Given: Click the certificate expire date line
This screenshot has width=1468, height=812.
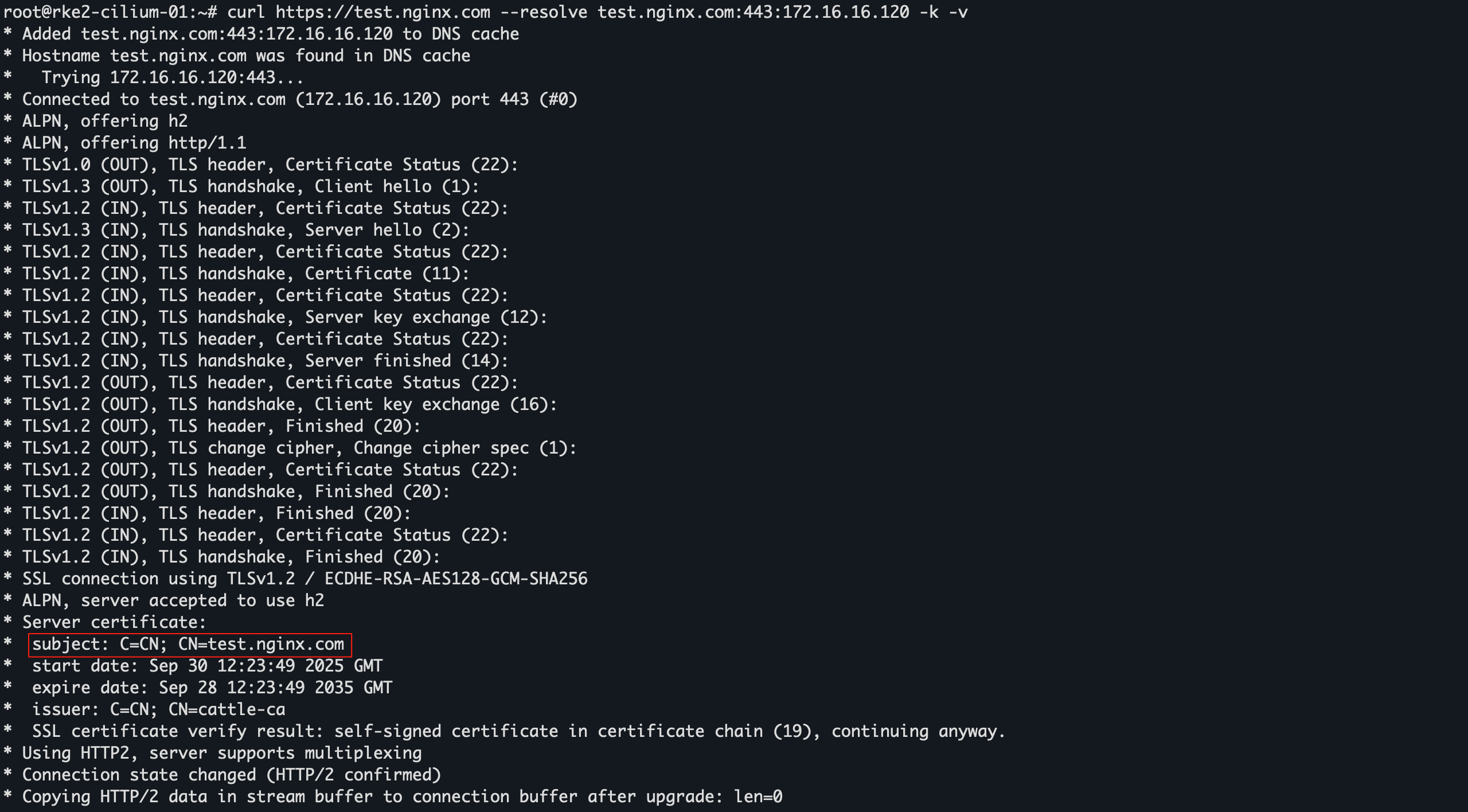Looking at the screenshot, I should click(212, 688).
